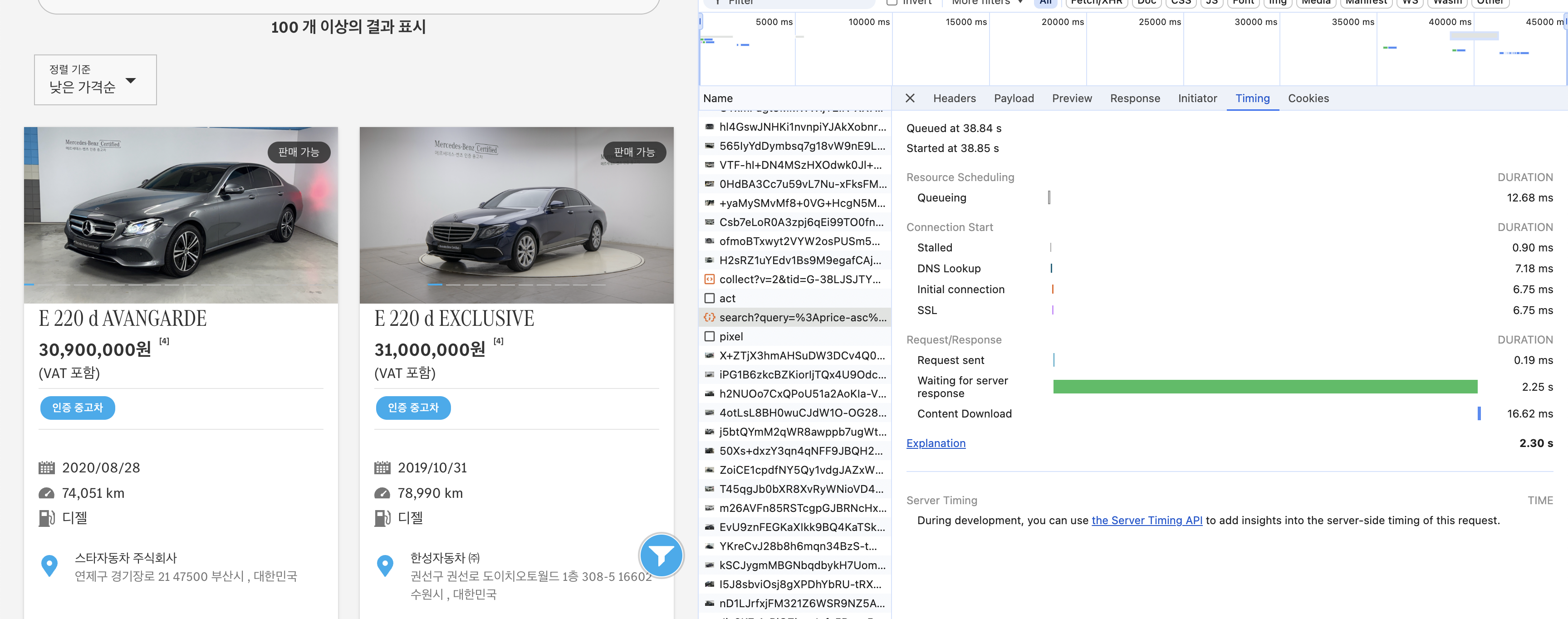Click the search?query request icon

tap(709, 317)
